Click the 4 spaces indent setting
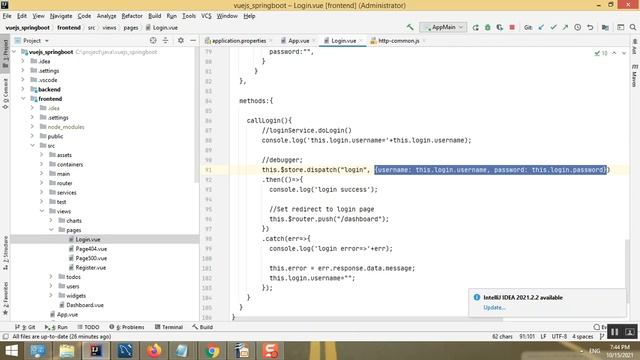Viewport: 640px width, 360px height. tap(582, 337)
